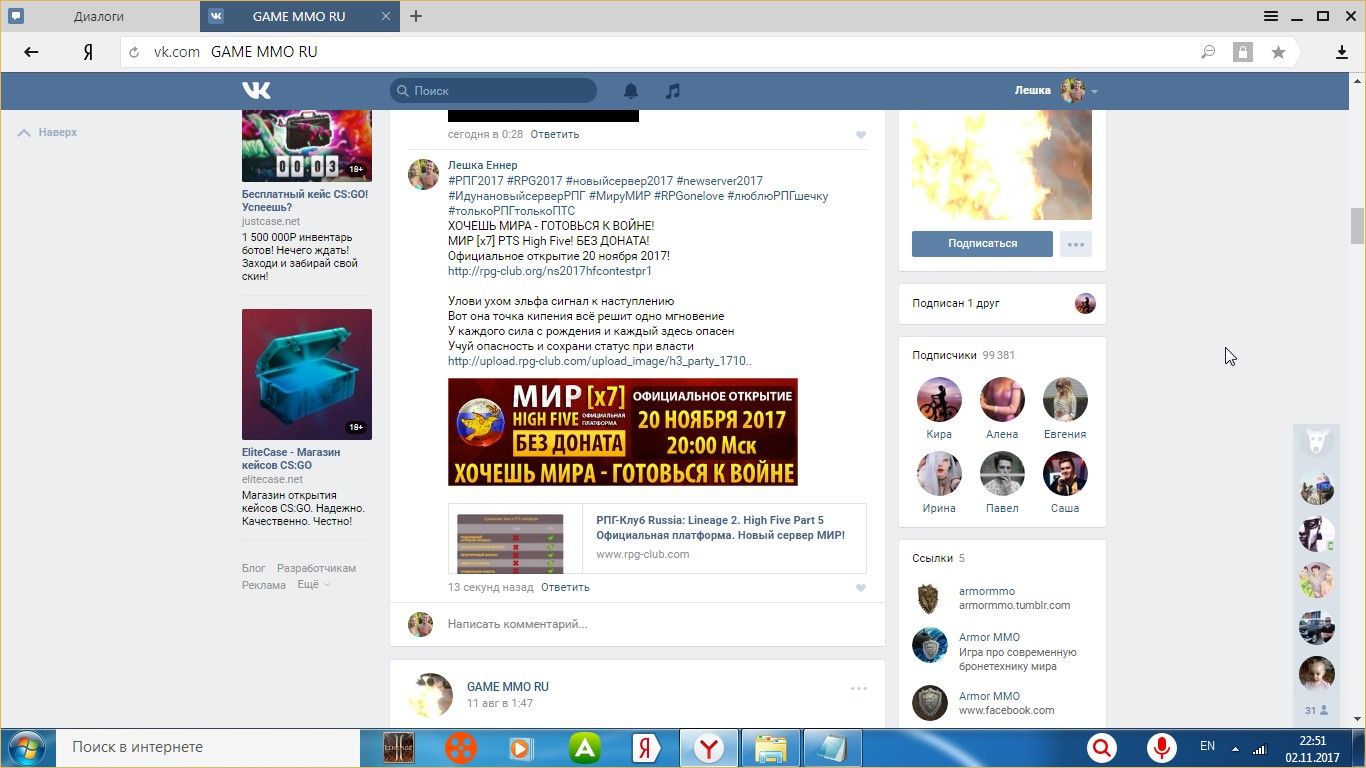Click the Yandex 'Я' home icon
This screenshot has height=768, width=1366.
point(88,52)
